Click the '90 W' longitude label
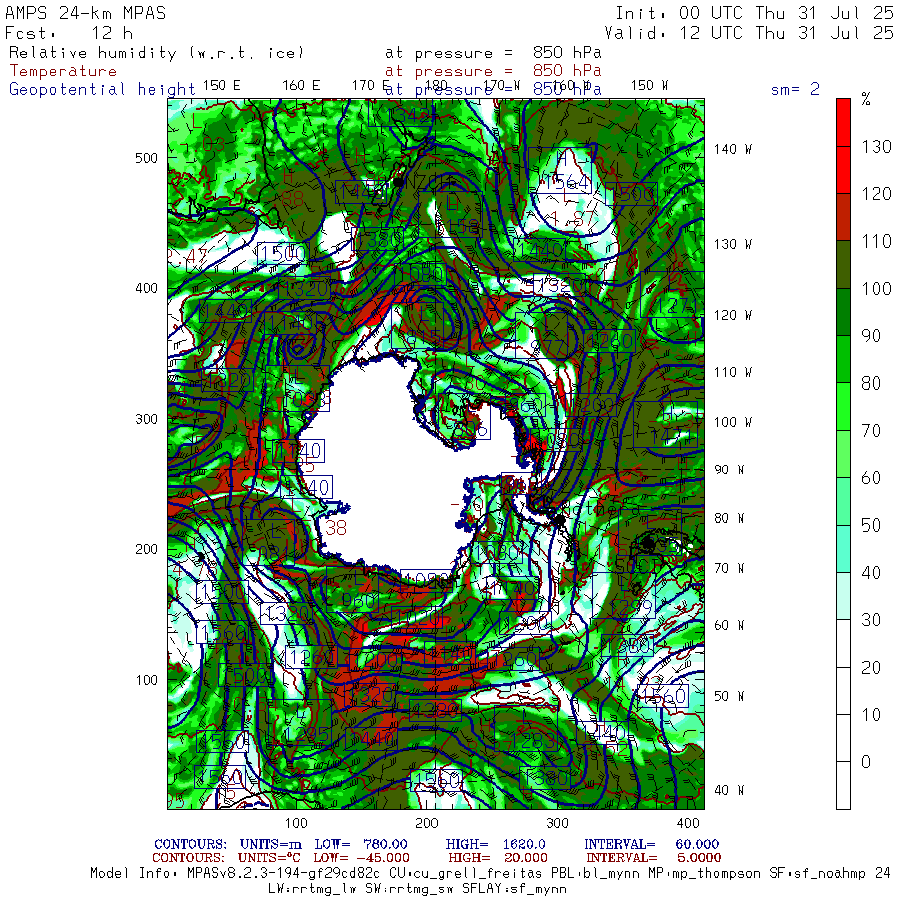 click(x=729, y=470)
